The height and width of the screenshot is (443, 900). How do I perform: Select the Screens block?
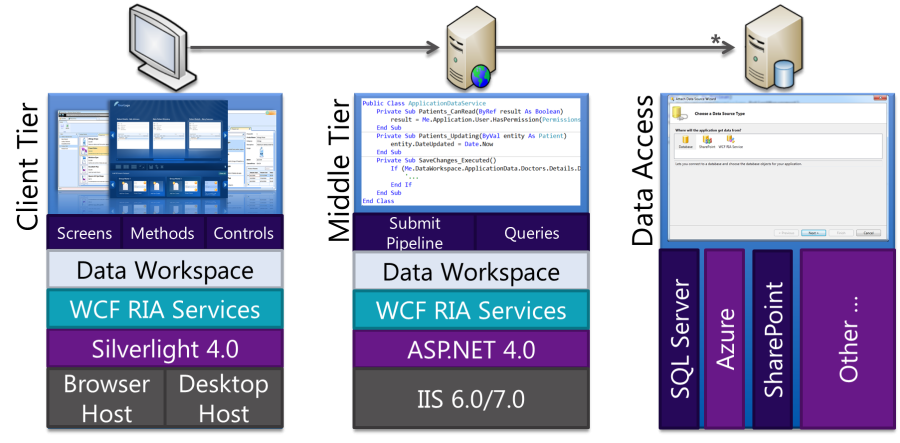pos(84,233)
